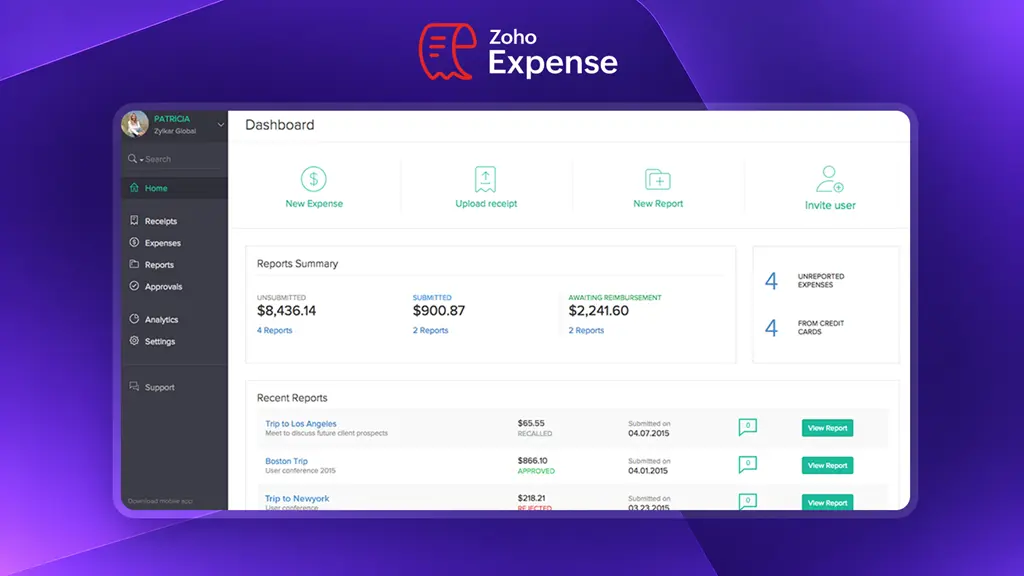Open the Trip to Los Angeles report link
The image size is (1024, 576).
click(300, 423)
